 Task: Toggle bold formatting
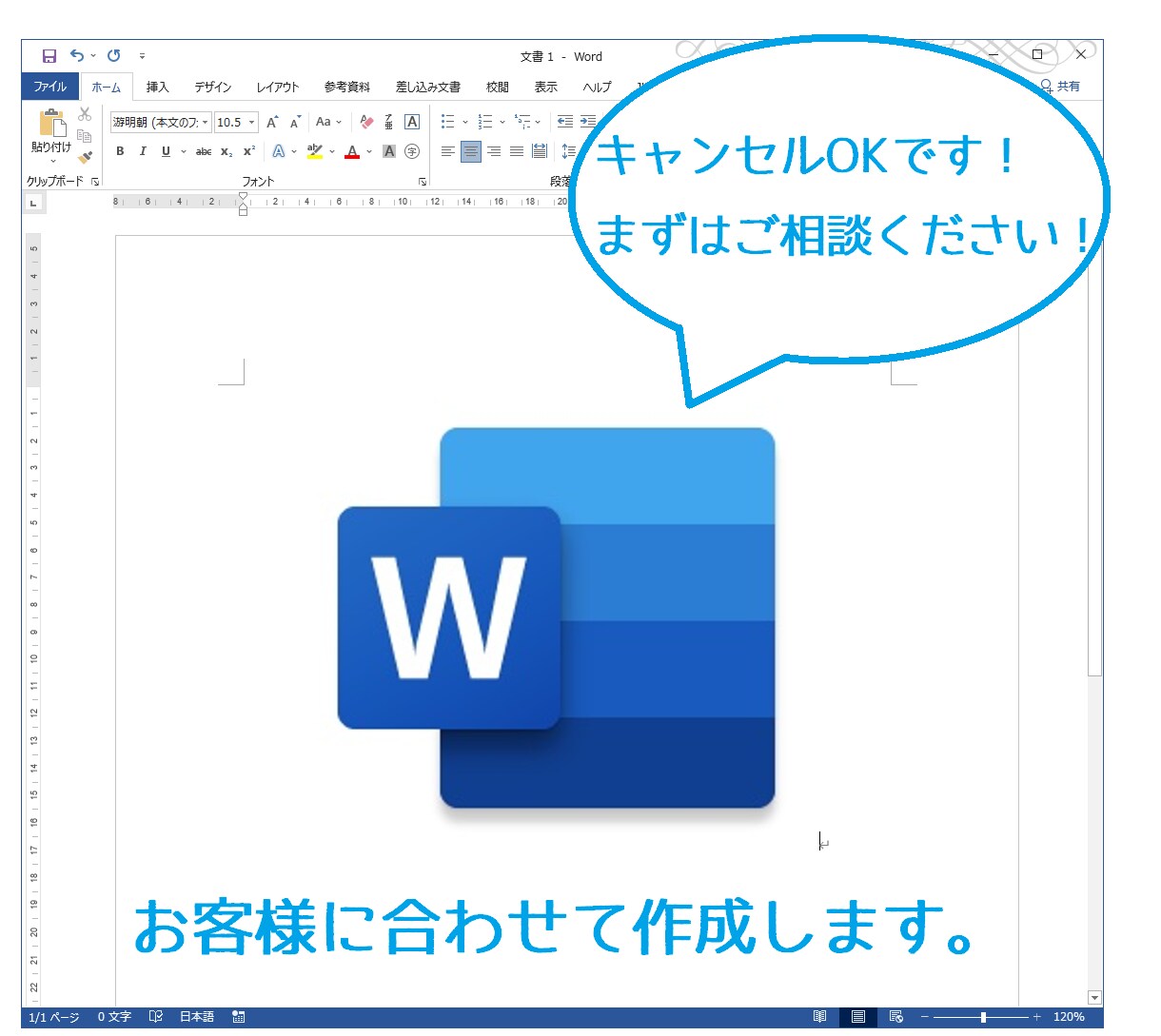click(120, 151)
